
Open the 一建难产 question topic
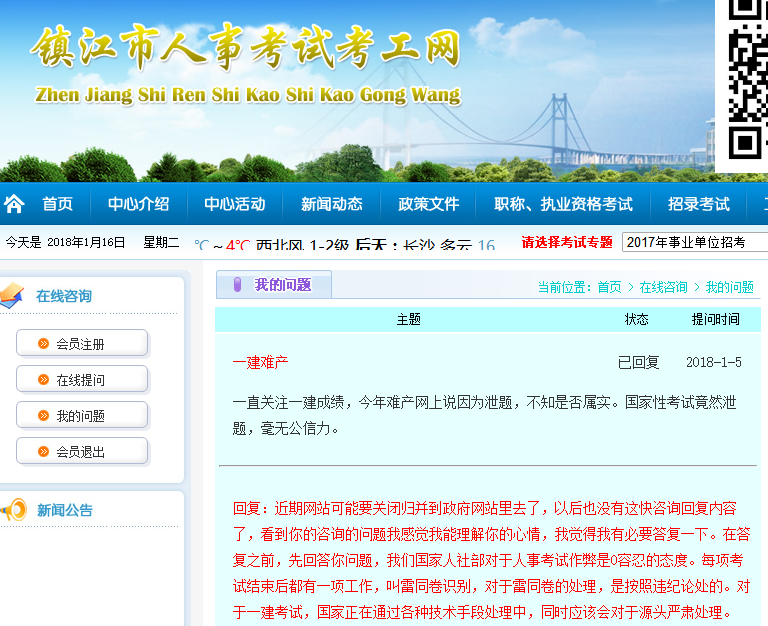tap(260, 362)
